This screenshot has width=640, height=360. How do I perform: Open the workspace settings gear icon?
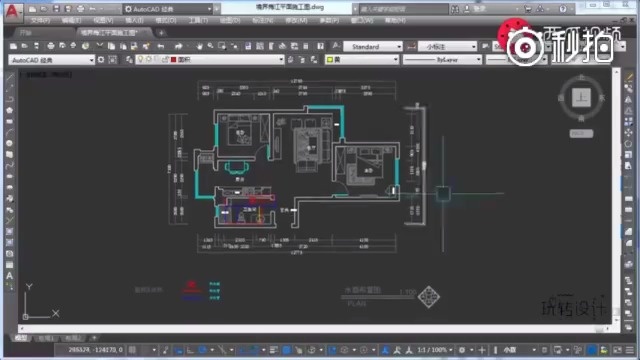pos(101,60)
